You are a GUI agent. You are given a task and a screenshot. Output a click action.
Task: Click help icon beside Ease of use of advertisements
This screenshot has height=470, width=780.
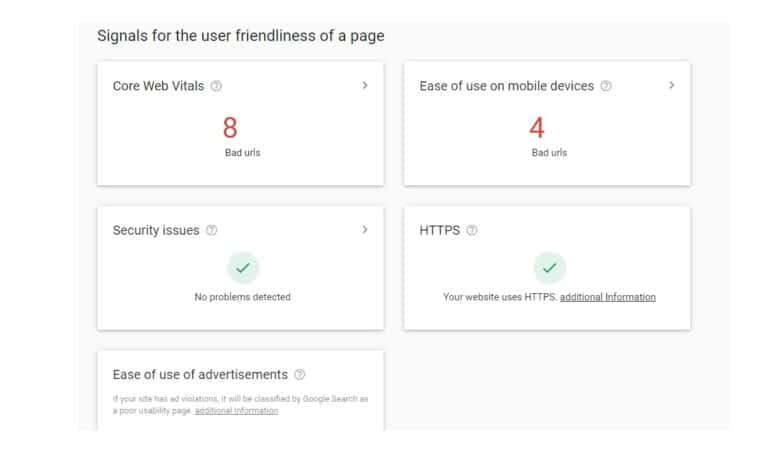299,375
